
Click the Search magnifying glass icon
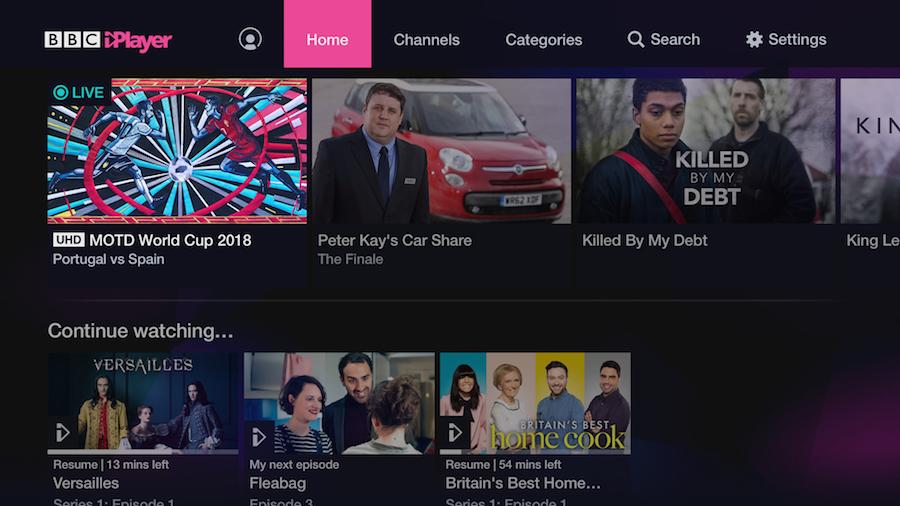tap(635, 39)
